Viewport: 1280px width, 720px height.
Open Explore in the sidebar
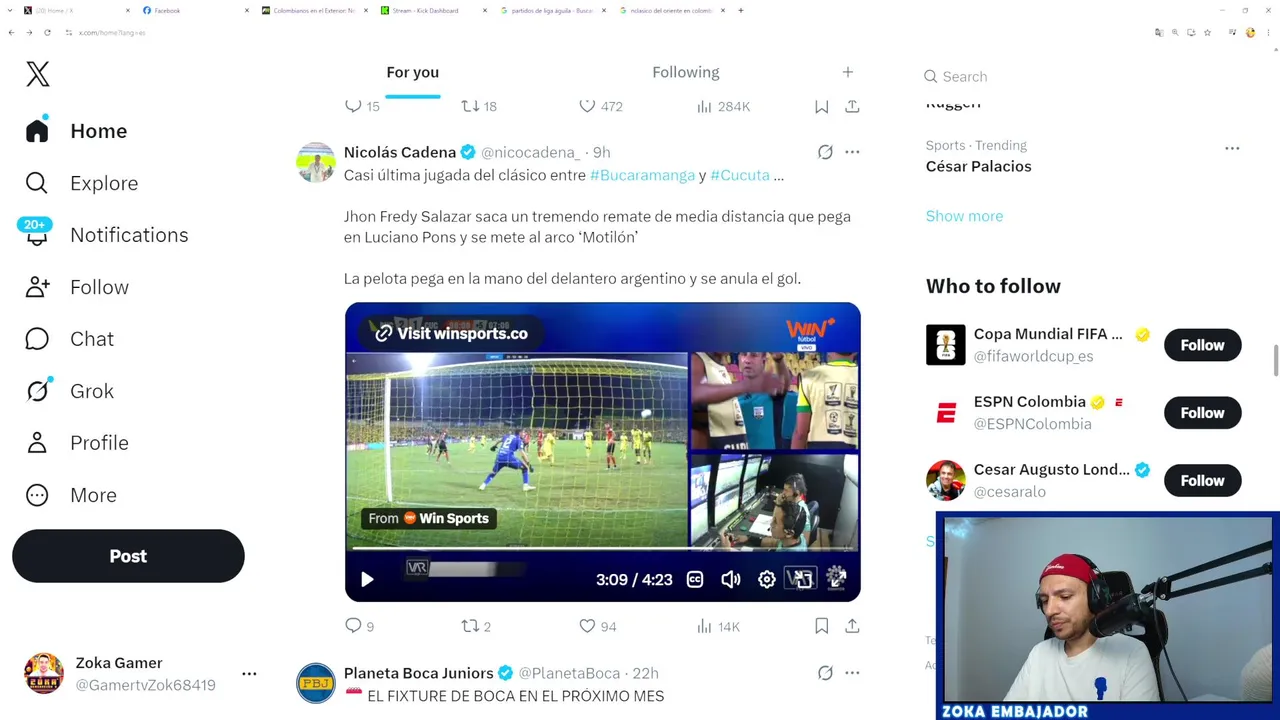[81, 183]
